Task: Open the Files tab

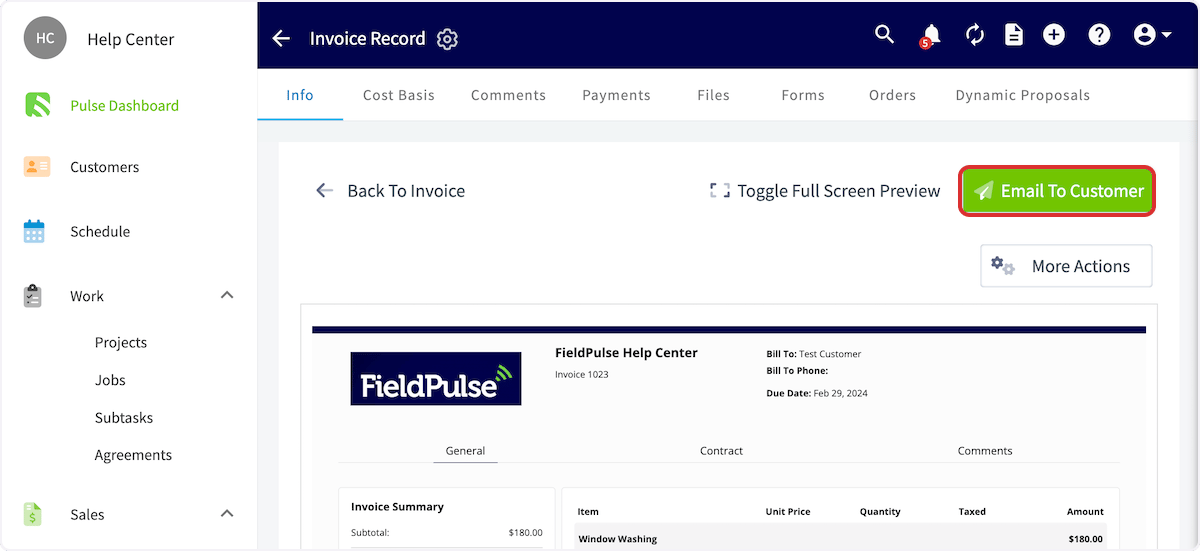Action: [714, 95]
